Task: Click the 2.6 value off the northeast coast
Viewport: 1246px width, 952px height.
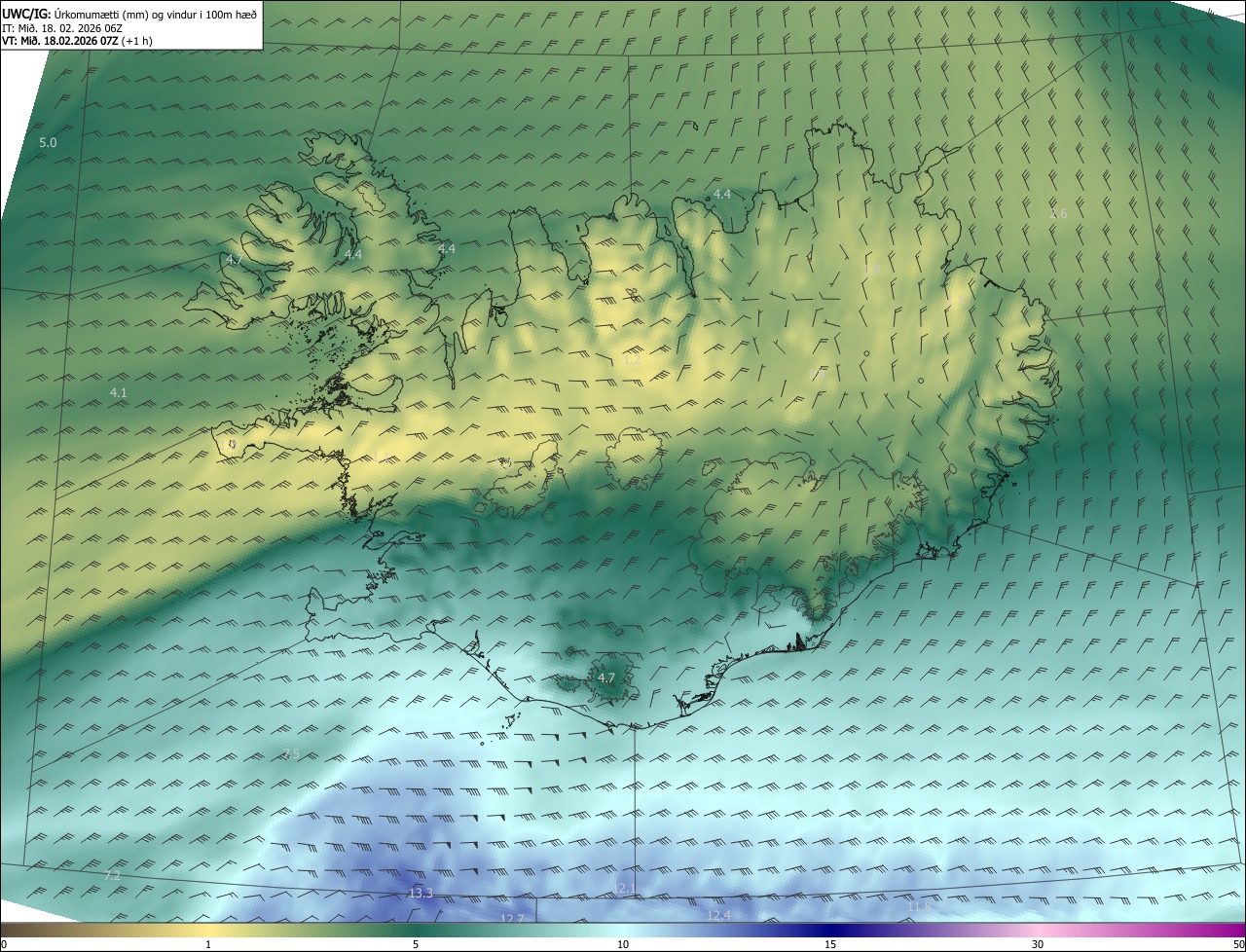Action: (x=1058, y=213)
